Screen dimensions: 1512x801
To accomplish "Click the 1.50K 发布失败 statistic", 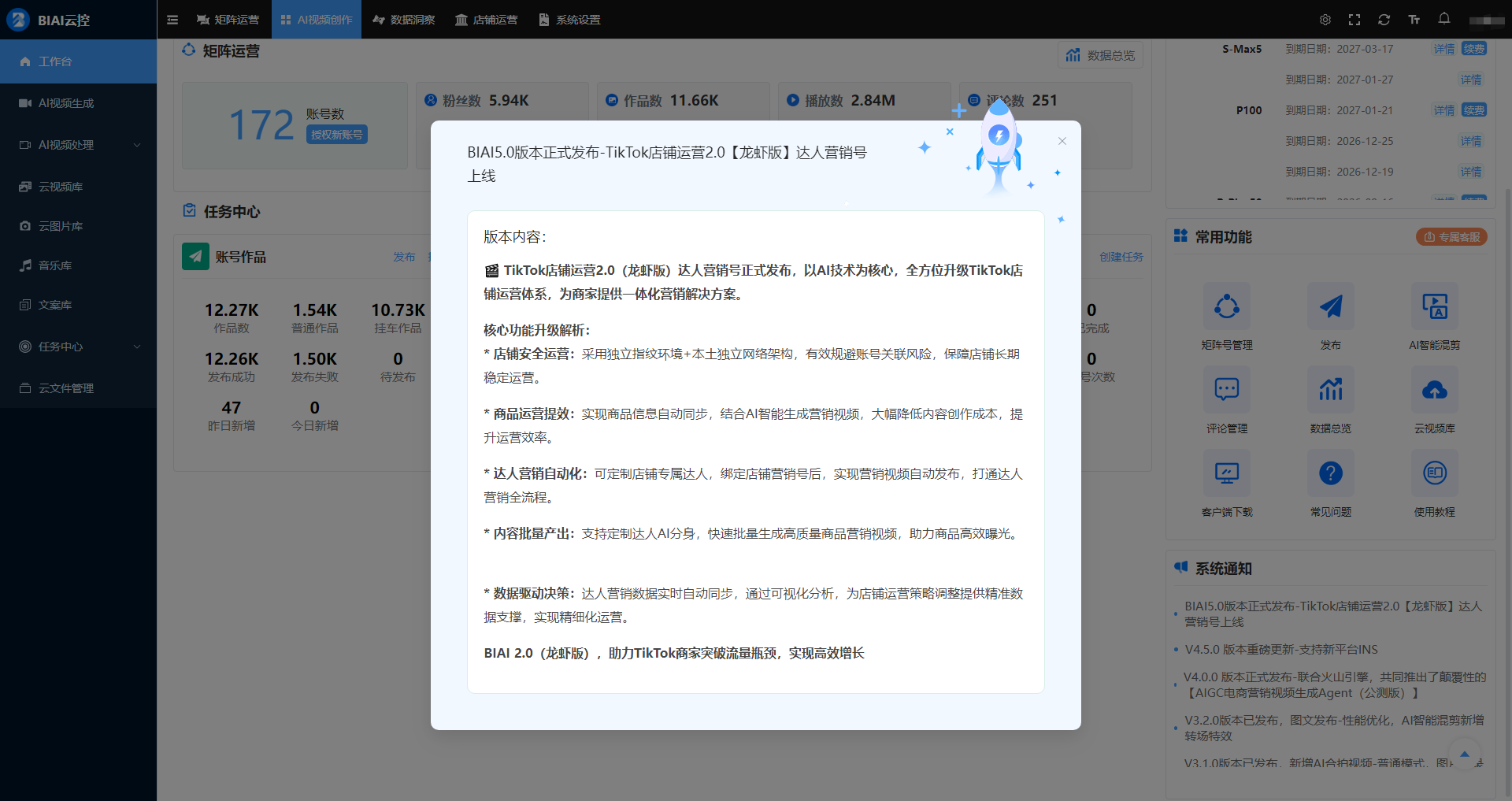I will pos(315,366).
